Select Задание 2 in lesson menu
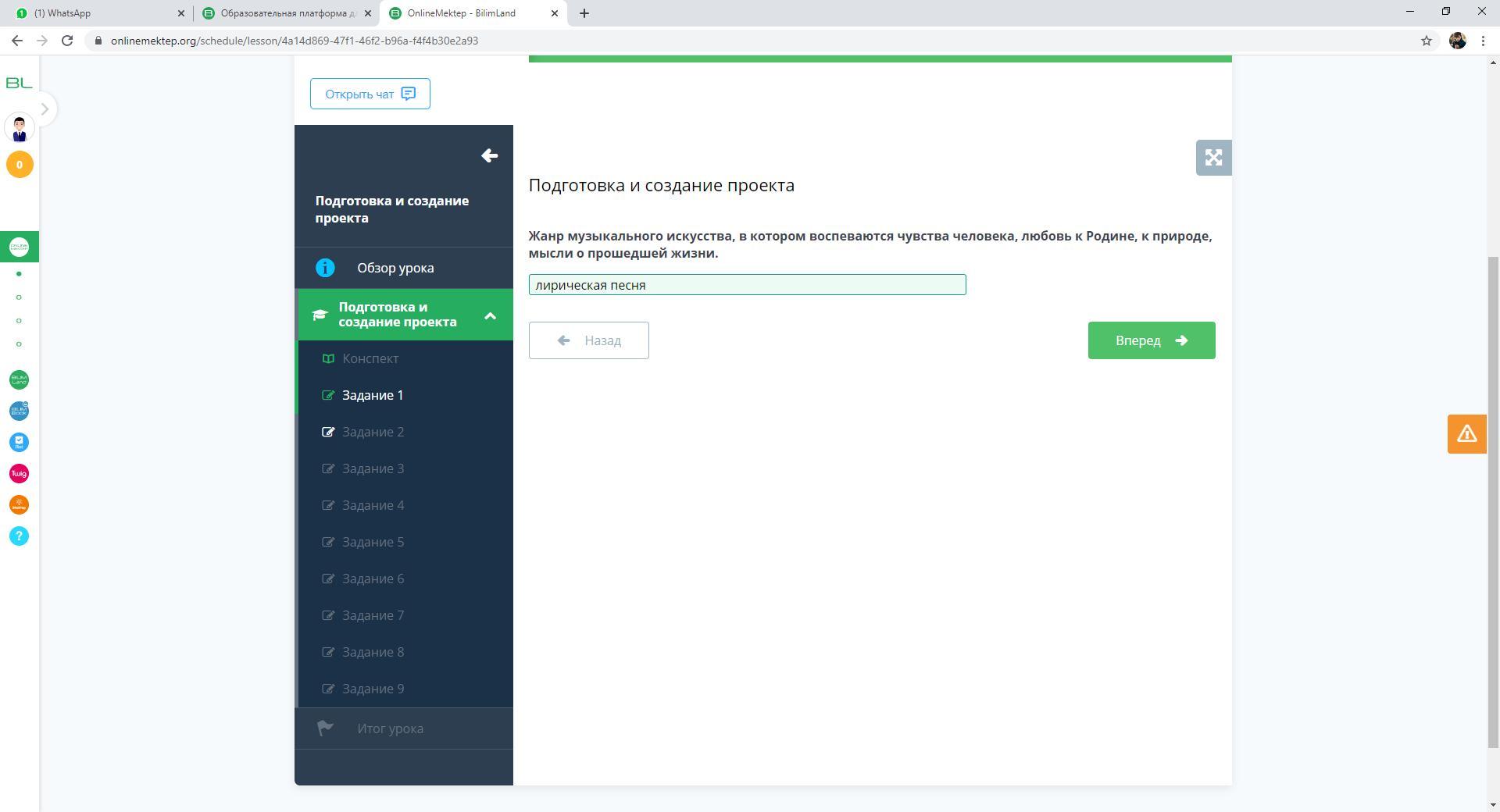1500x812 pixels. click(x=373, y=432)
